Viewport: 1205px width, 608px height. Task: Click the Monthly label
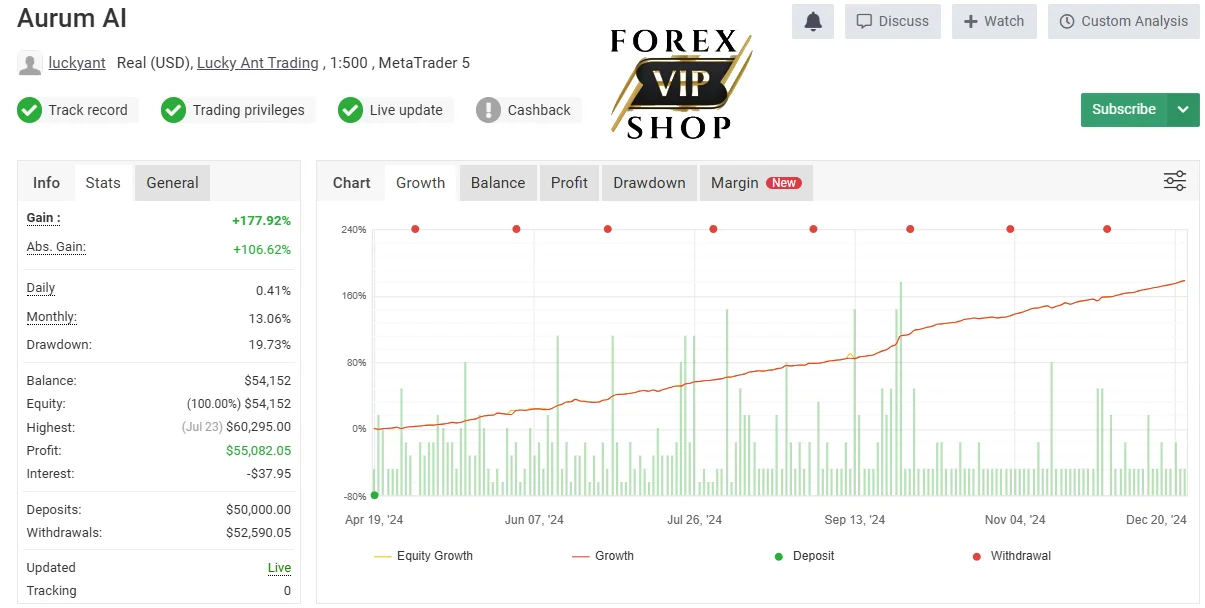click(x=51, y=317)
